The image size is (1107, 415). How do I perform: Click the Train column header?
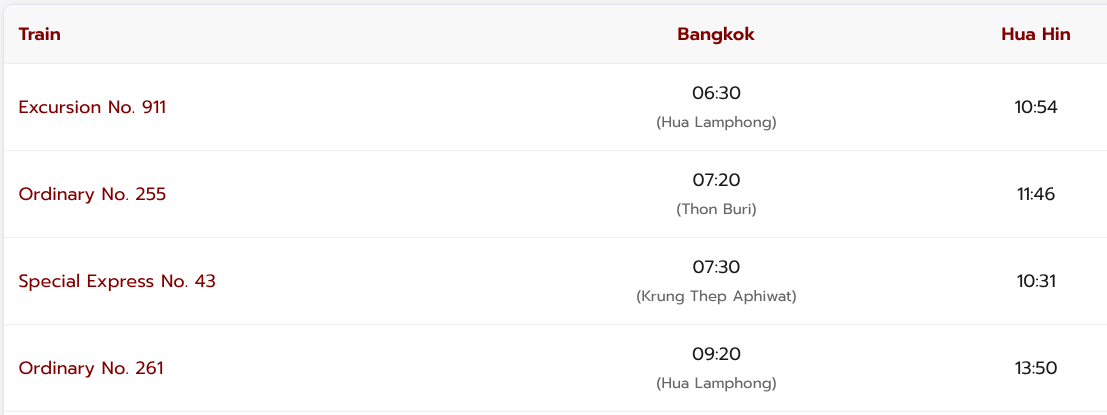click(40, 34)
